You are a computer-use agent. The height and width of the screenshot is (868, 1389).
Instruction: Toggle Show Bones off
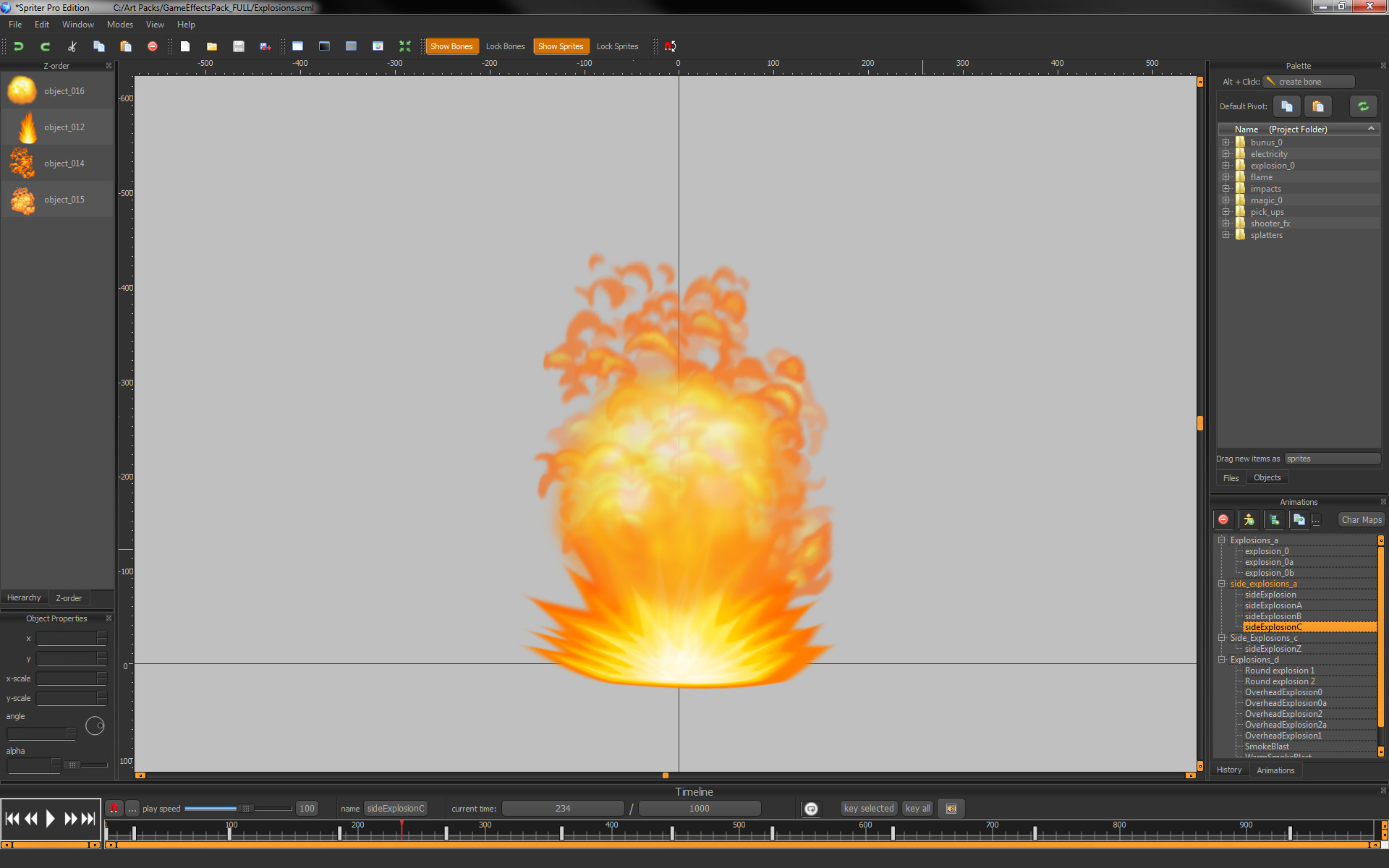451,46
